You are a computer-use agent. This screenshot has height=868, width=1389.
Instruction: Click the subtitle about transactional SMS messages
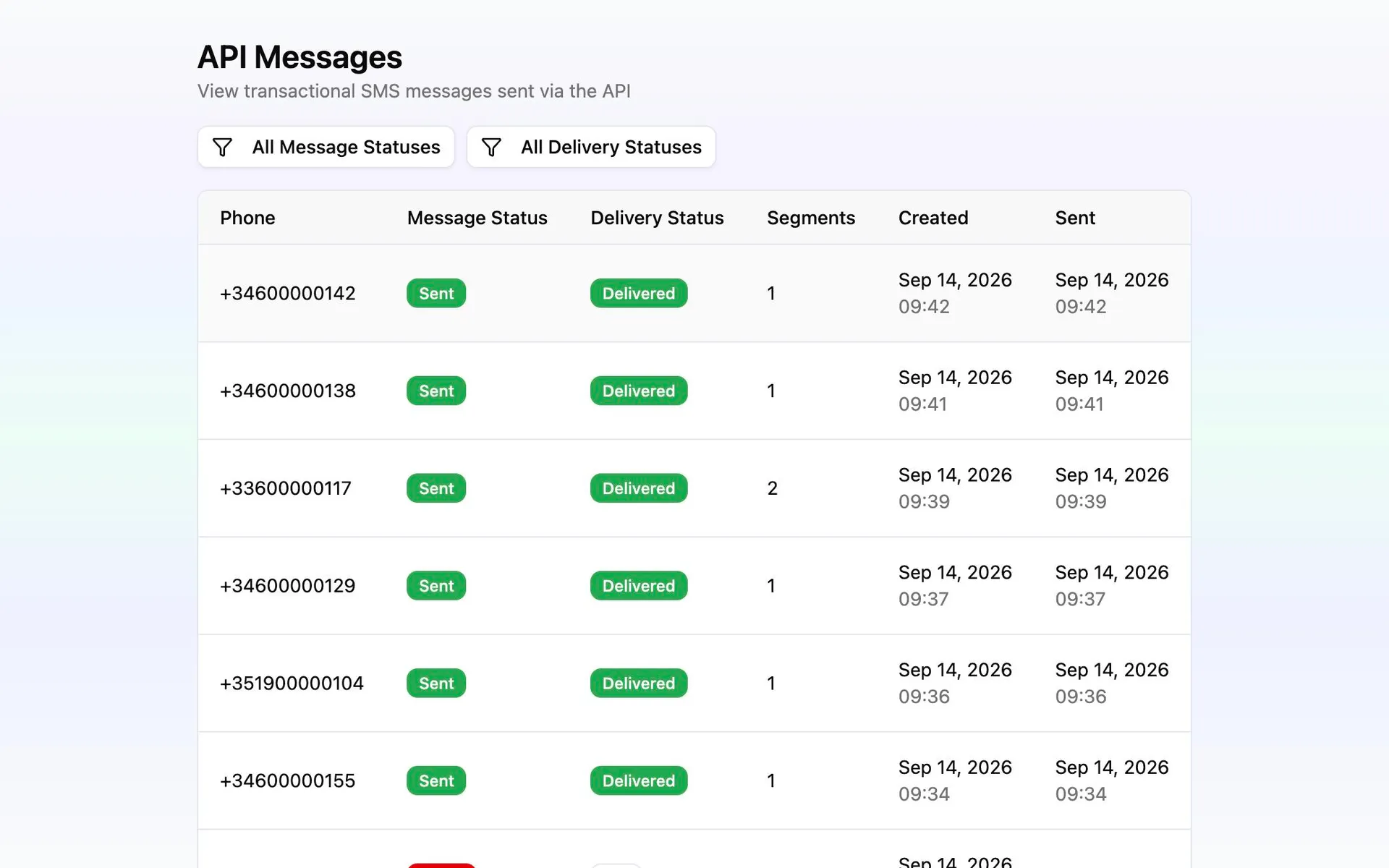pos(414,91)
